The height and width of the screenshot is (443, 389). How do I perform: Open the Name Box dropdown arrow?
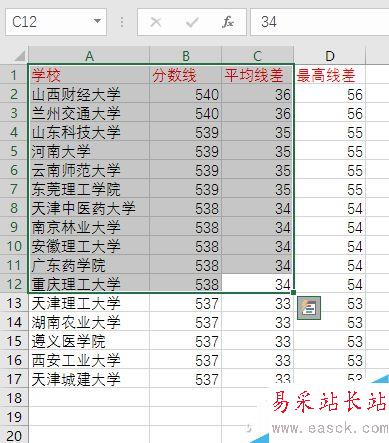[97, 22]
